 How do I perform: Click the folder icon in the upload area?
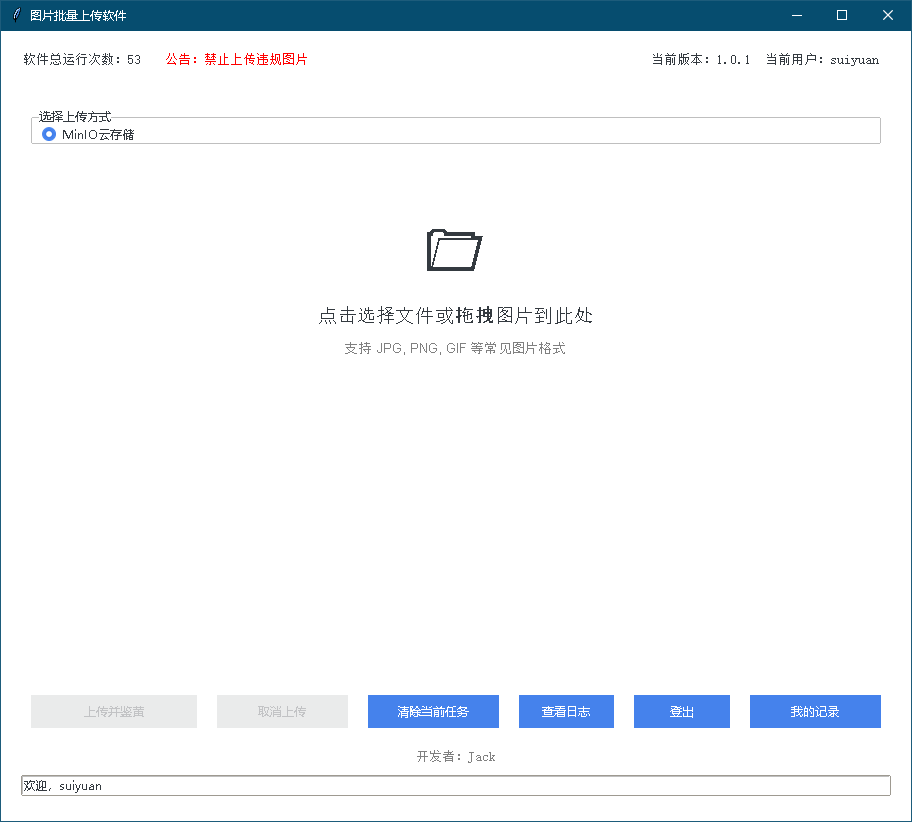pyautogui.click(x=455, y=250)
